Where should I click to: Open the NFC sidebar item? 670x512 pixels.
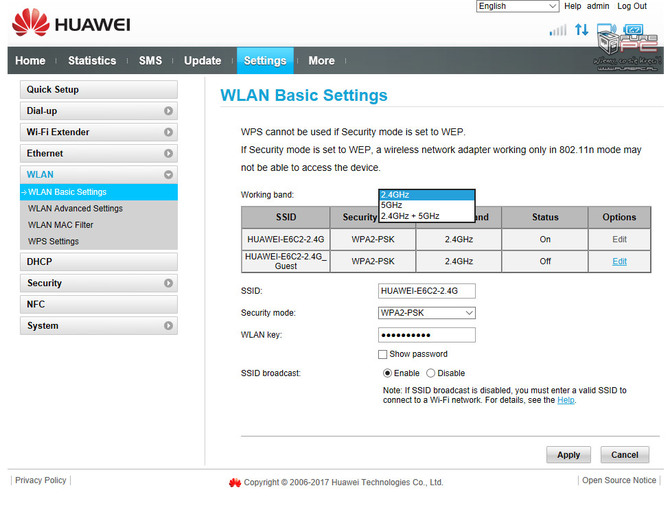(x=99, y=304)
